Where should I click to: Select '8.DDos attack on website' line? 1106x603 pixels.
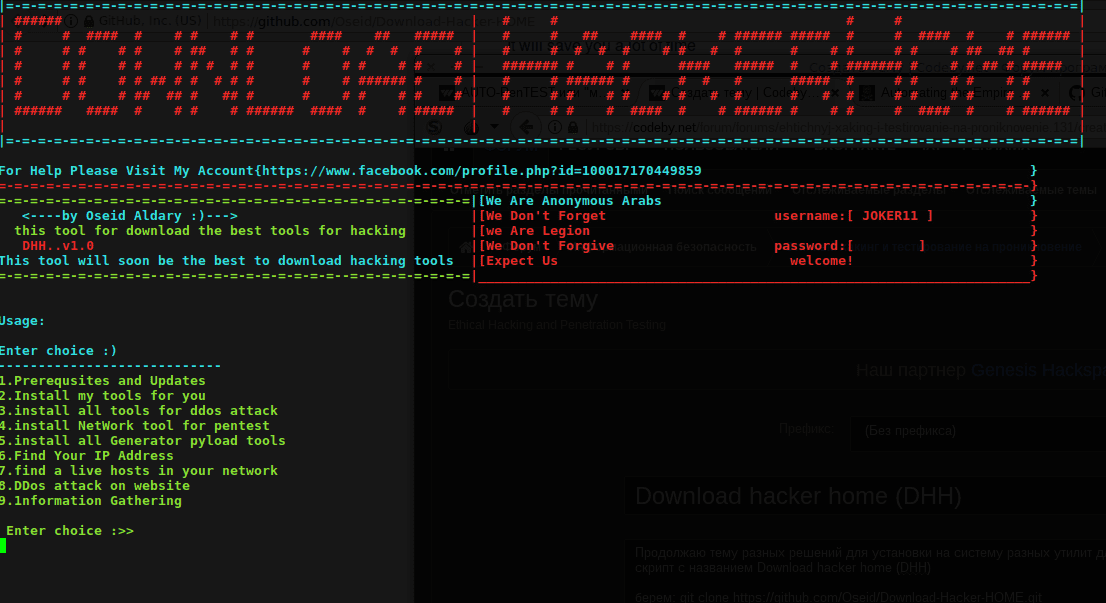95,485
